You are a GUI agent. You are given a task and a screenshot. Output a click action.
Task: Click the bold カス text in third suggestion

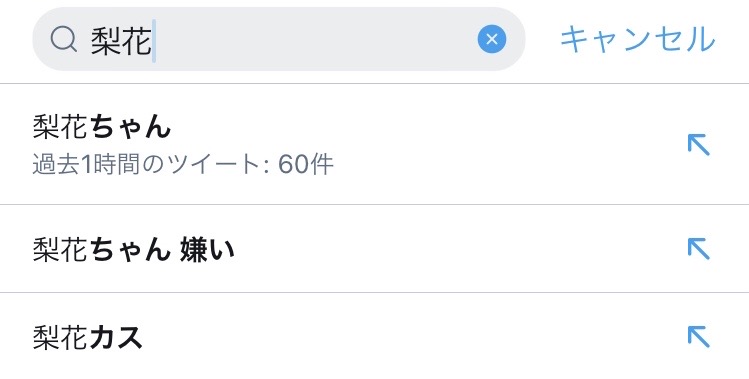click(116, 337)
